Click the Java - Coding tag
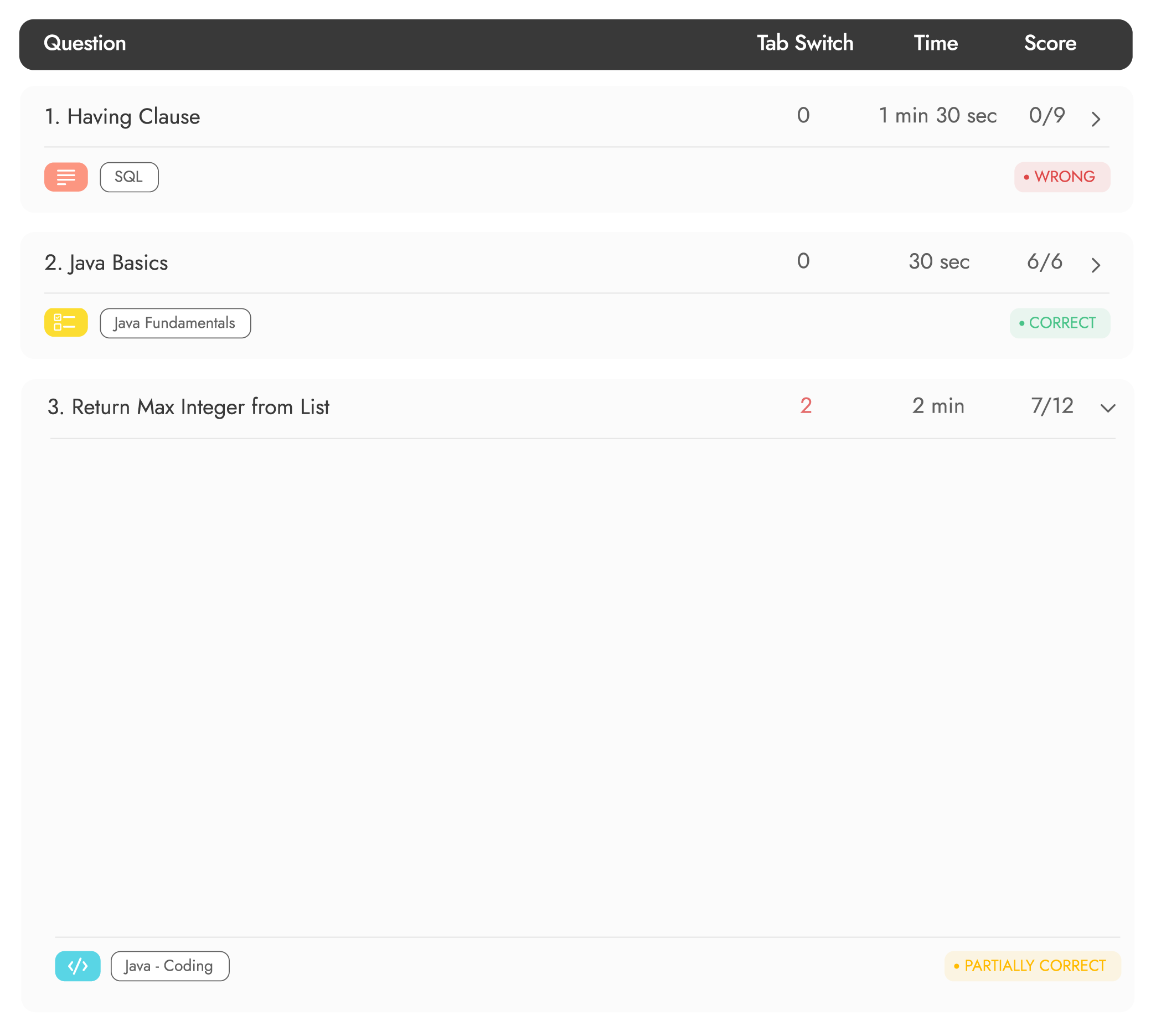Screen dimensions: 1156x1036 tap(169, 967)
